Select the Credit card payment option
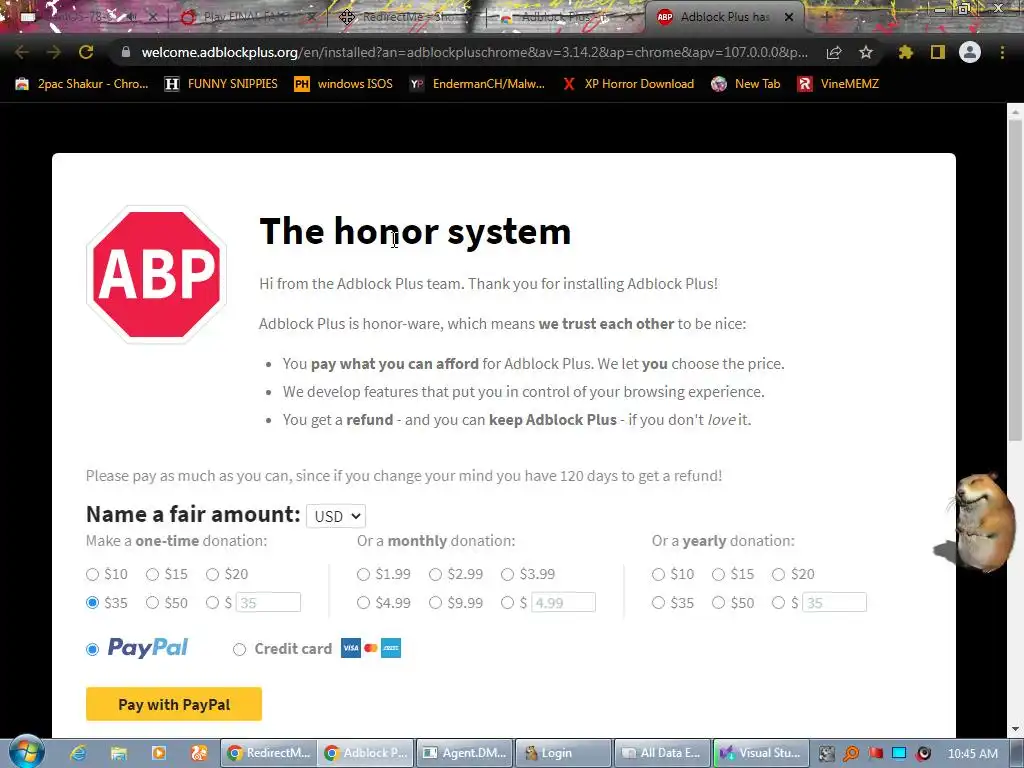 239,649
